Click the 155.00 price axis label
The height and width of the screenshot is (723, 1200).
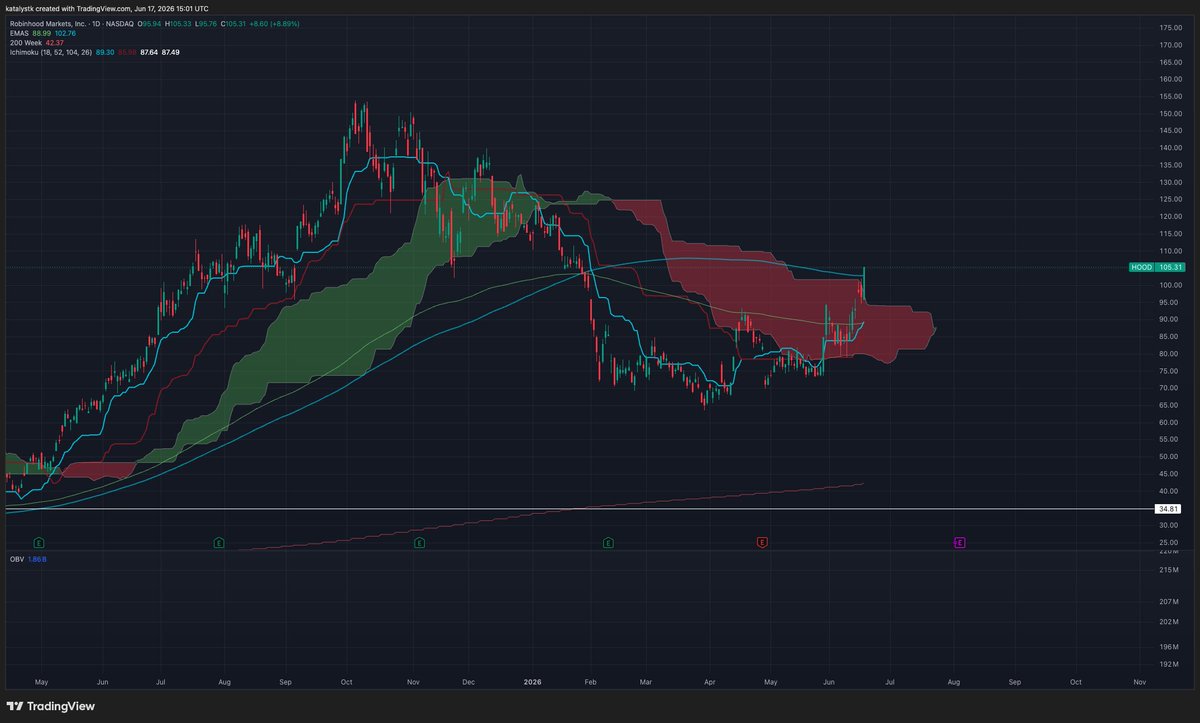coord(1172,96)
